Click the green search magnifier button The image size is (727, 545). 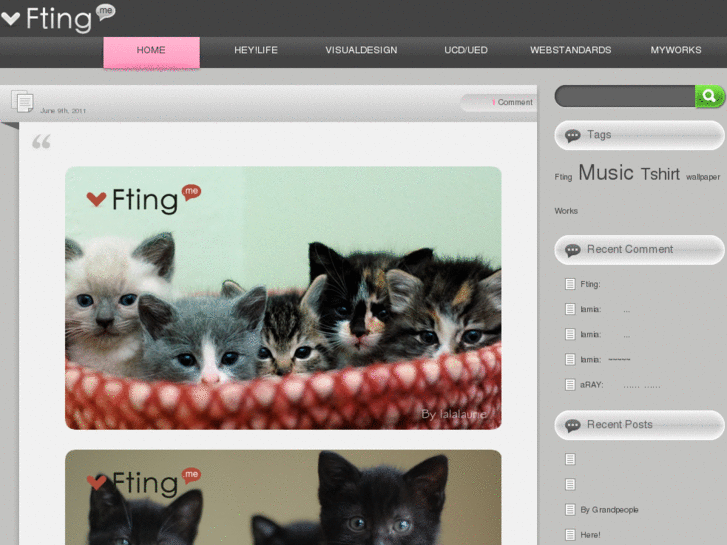[709, 96]
